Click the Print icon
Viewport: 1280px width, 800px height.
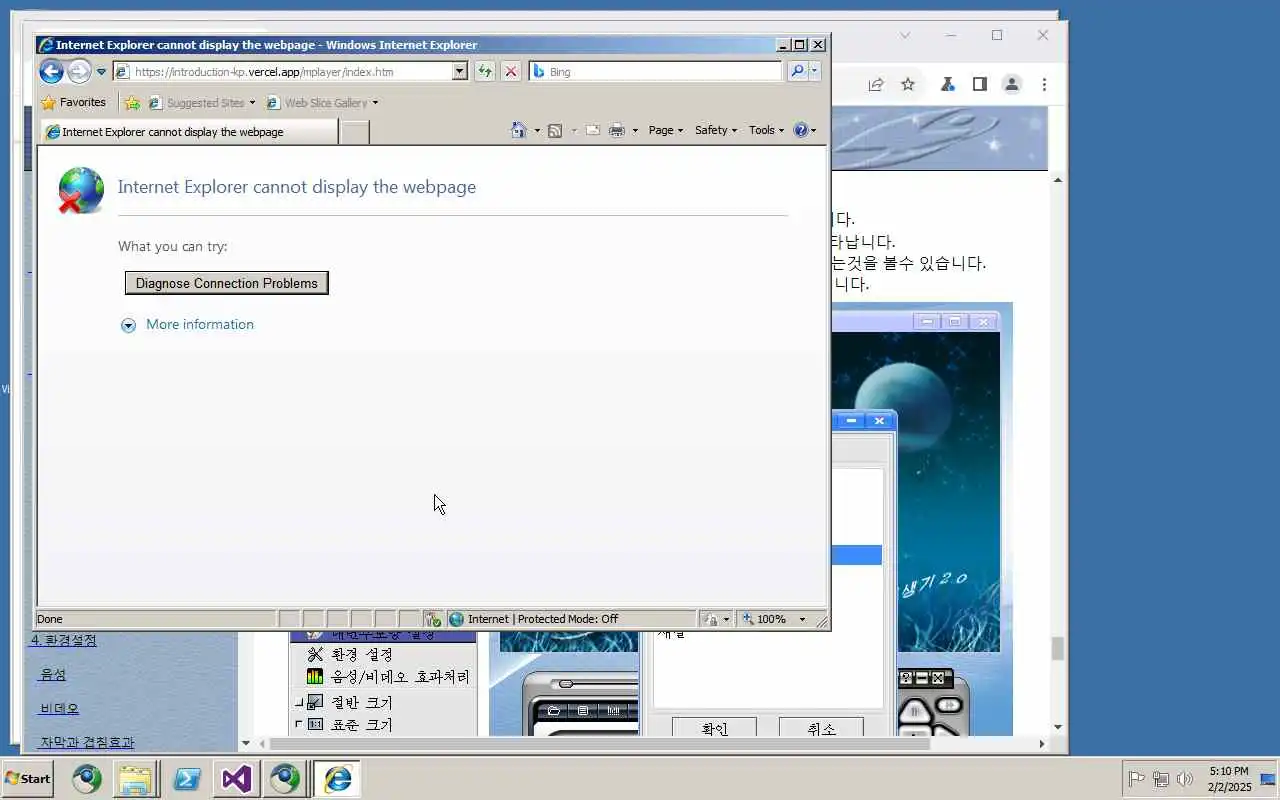617,130
